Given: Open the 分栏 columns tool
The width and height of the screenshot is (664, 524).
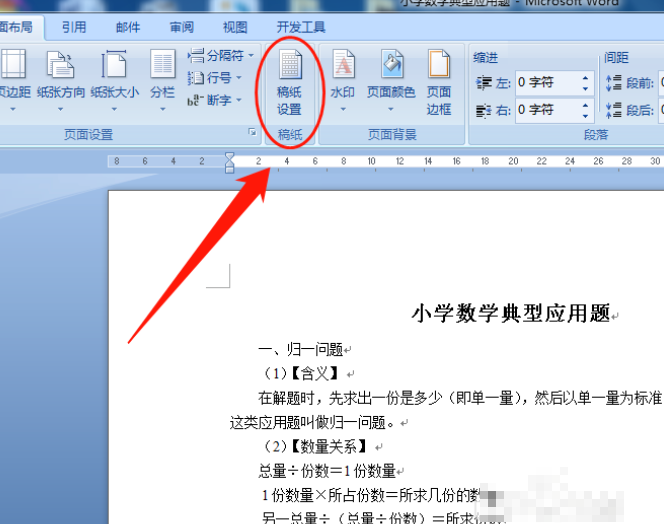Looking at the screenshot, I should (x=163, y=80).
